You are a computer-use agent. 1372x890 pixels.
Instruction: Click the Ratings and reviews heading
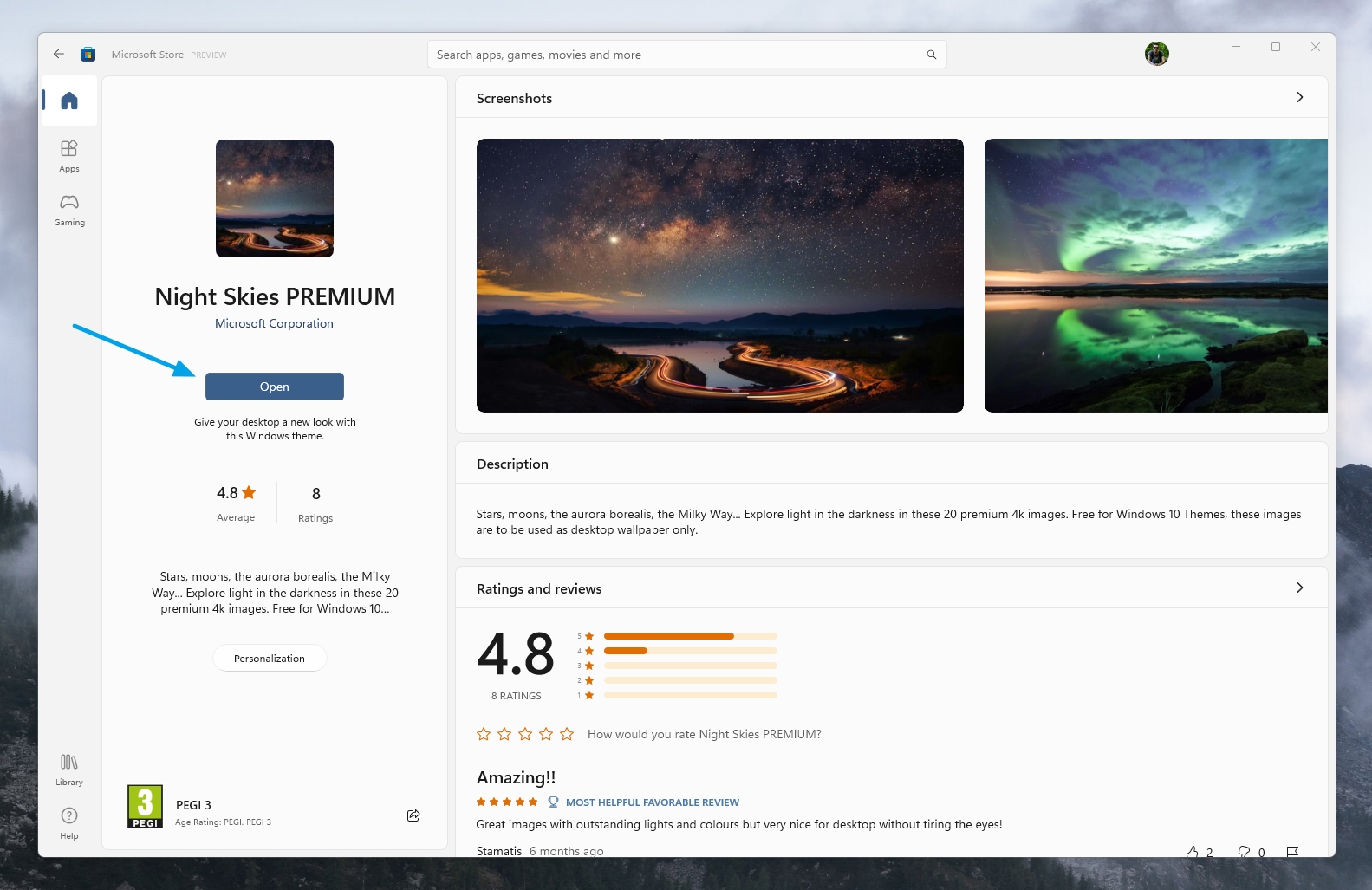[539, 588]
